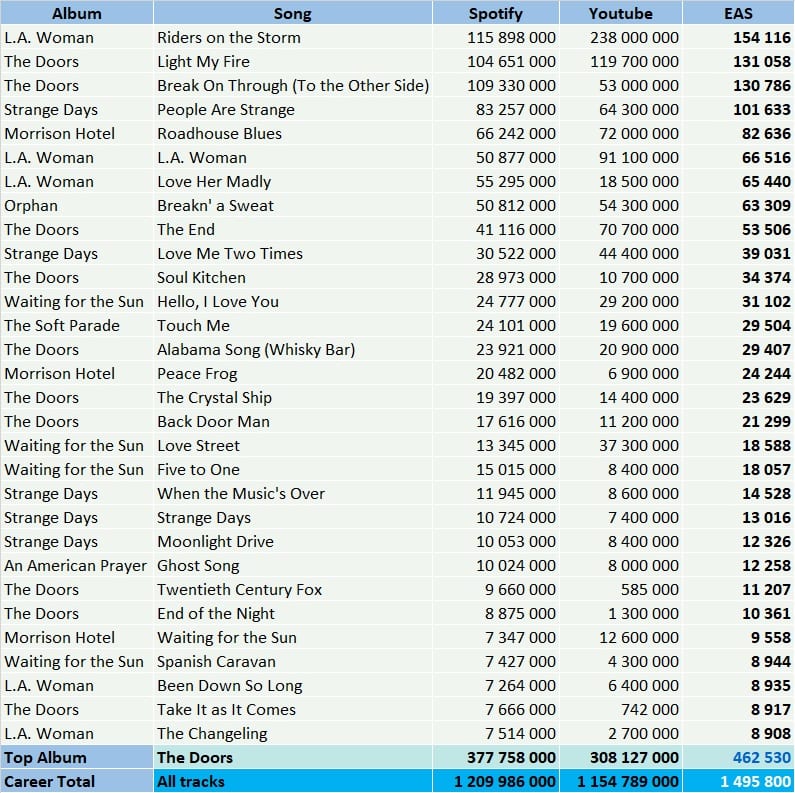The image size is (795, 793).
Task: Select the 'Riders on the Storm' song cell
Action: pos(293,38)
